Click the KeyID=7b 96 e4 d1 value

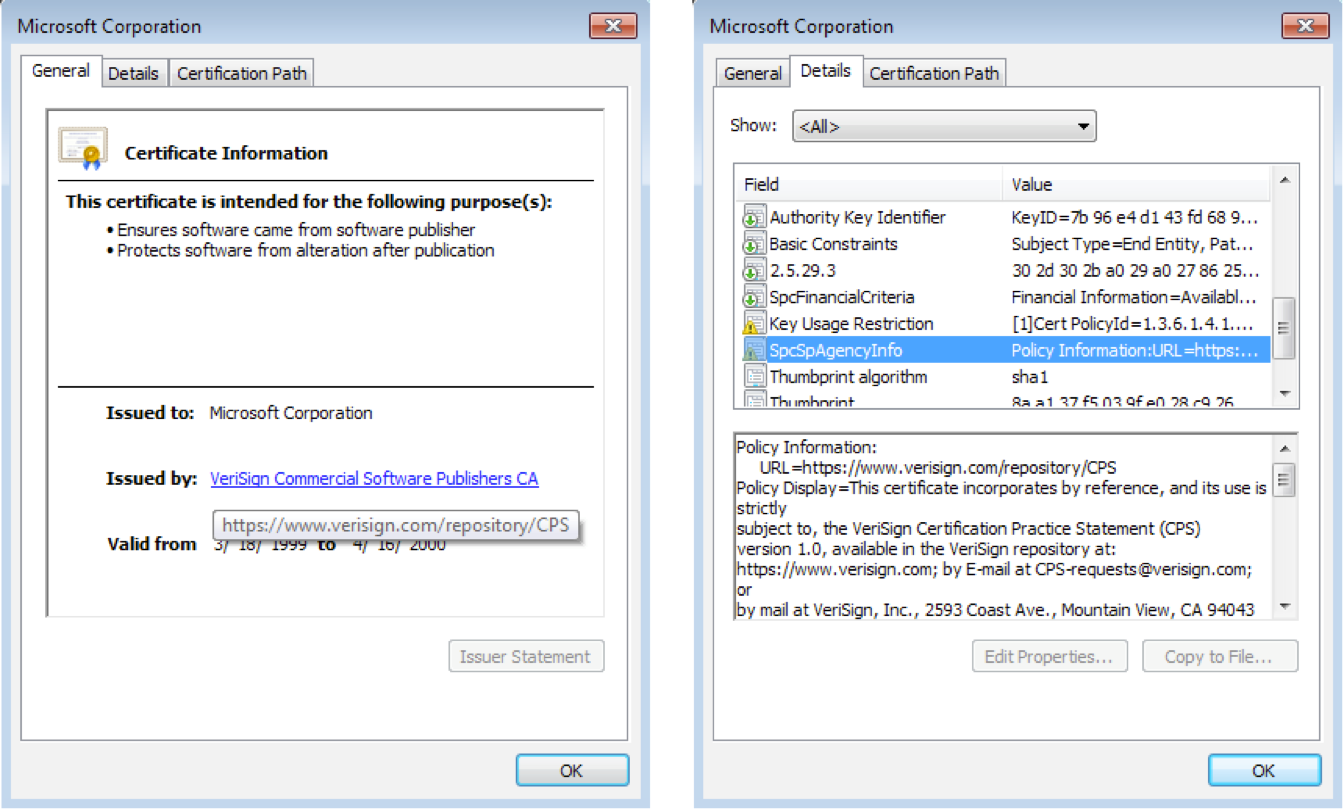pyautogui.click(x=1135, y=217)
